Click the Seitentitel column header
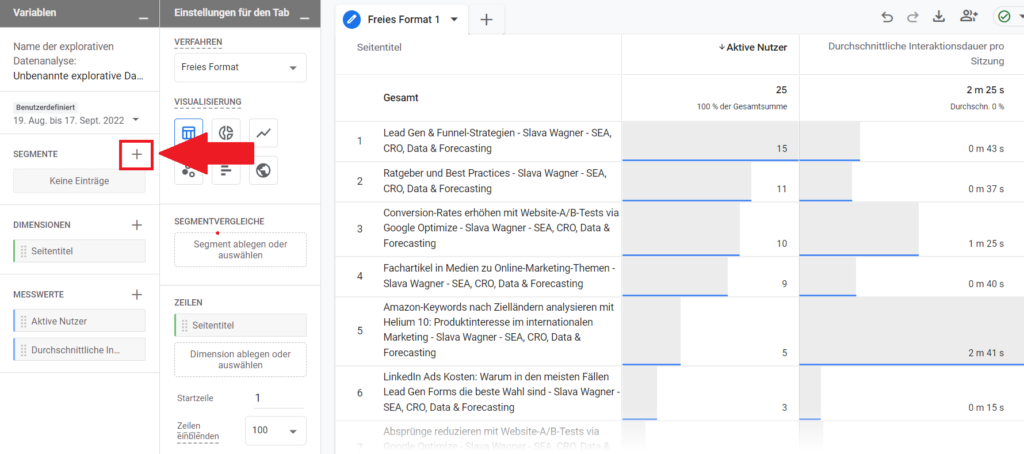The height and width of the screenshot is (454, 1024). point(379,47)
